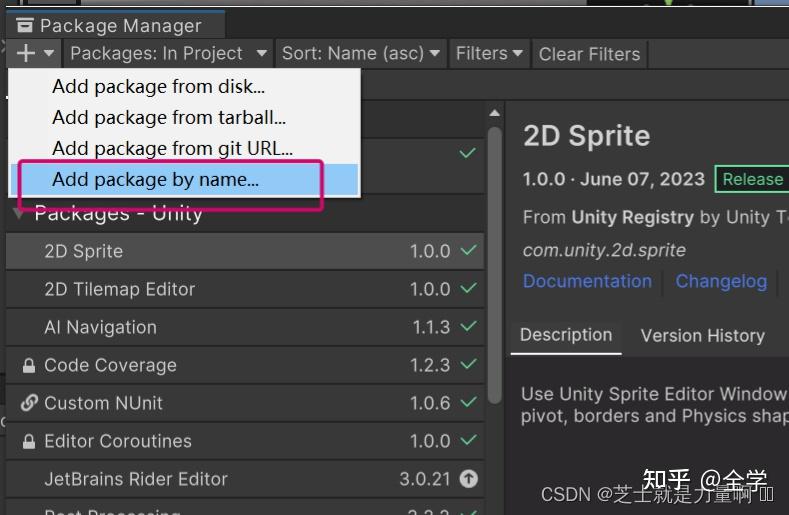
Task: Click the 2D Sprite details title
Action: (x=587, y=136)
